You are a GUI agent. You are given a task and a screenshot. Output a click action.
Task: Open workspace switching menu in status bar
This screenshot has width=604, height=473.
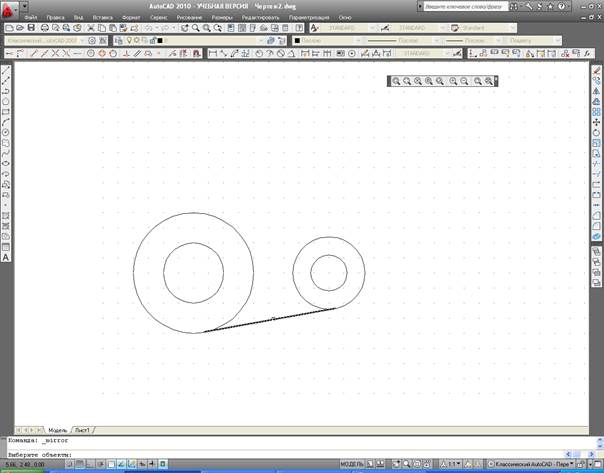tap(531, 464)
